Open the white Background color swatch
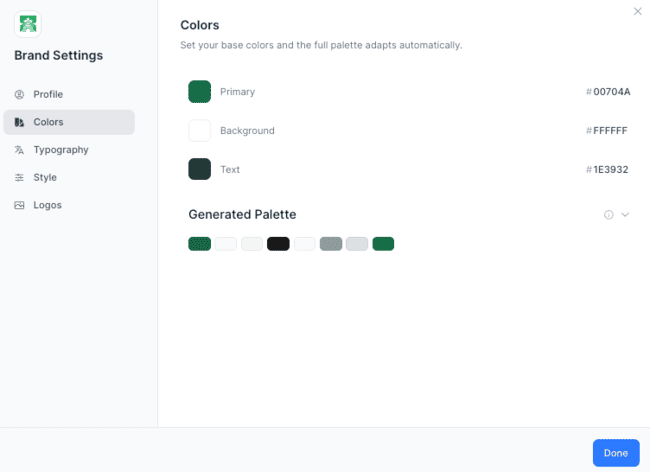Screen dimensions: 650x472 point(199,131)
